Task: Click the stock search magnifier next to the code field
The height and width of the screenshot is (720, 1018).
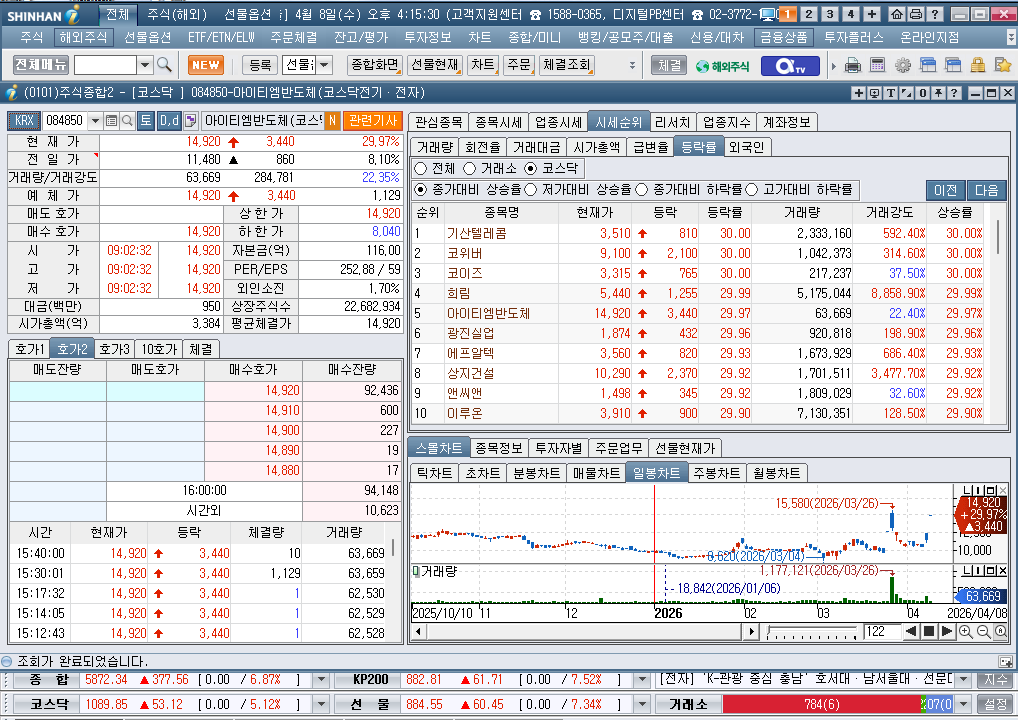Action: (127, 121)
